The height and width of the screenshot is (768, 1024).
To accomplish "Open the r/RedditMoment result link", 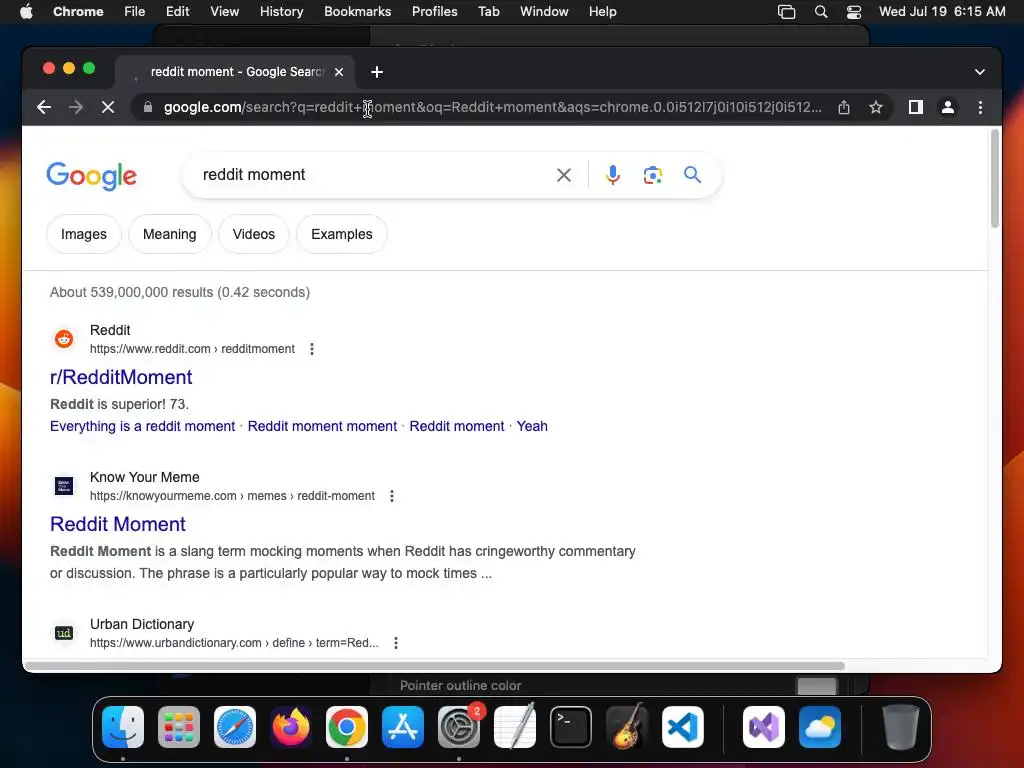I will [x=121, y=377].
